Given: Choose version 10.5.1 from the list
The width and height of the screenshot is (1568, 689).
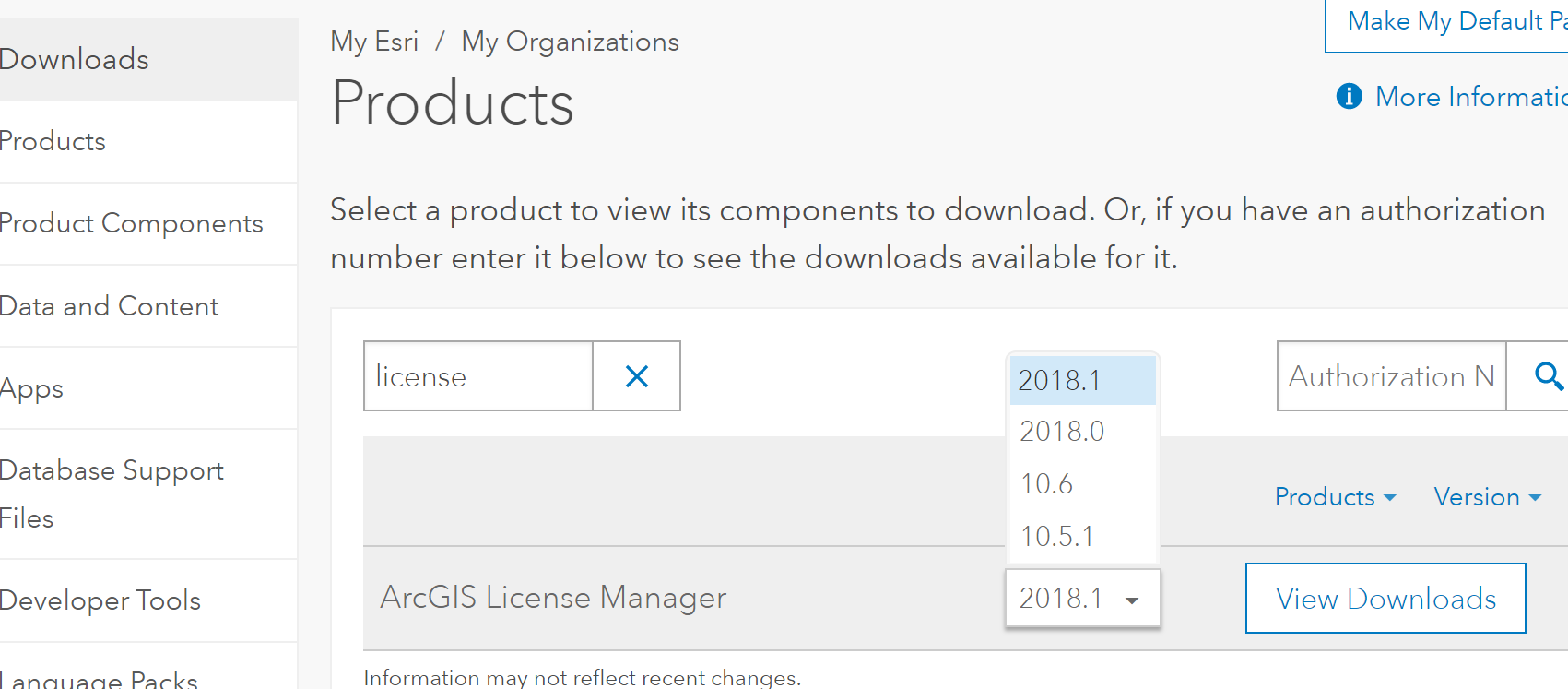Looking at the screenshot, I should click(x=1056, y=537).
